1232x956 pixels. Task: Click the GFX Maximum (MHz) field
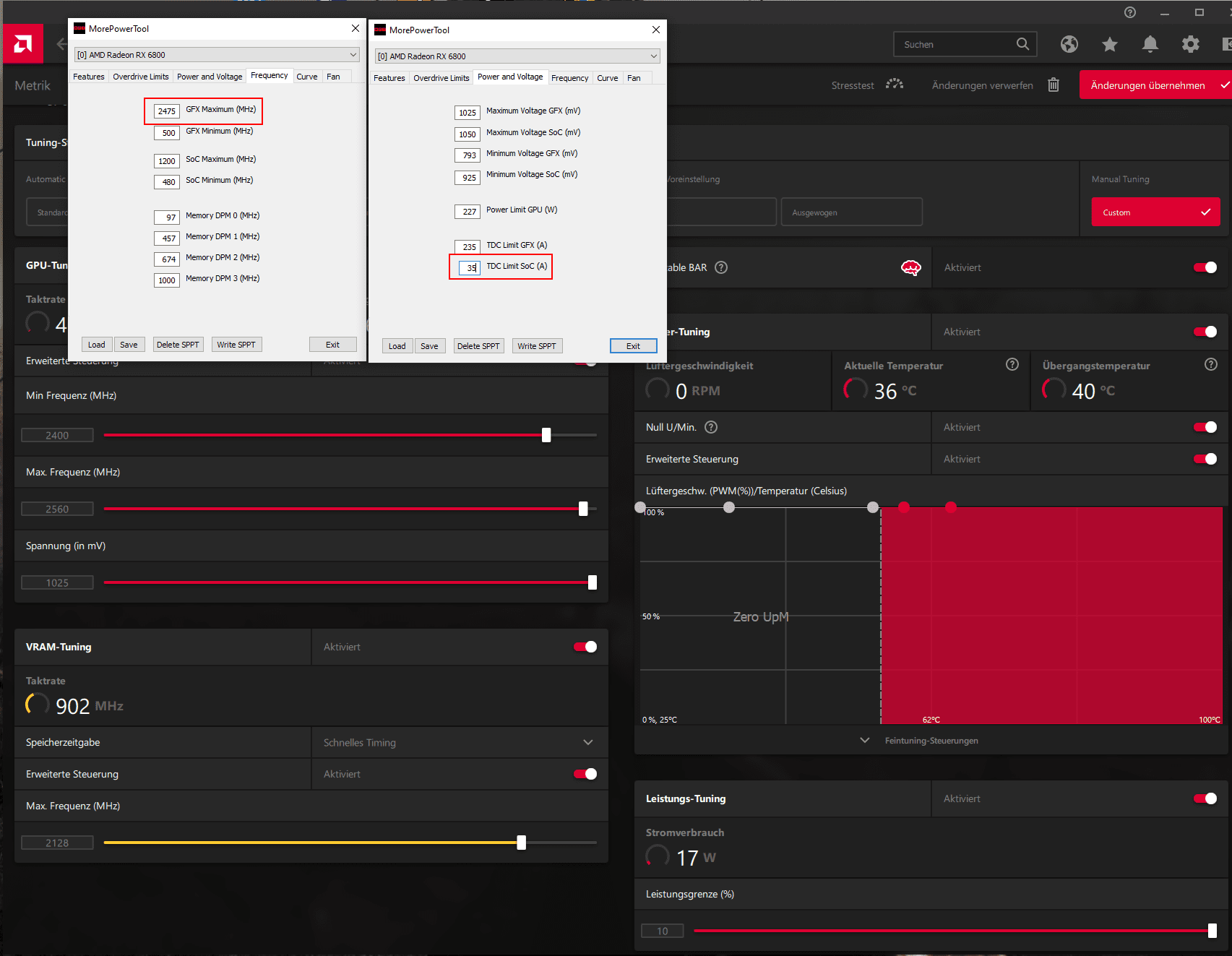167,111
